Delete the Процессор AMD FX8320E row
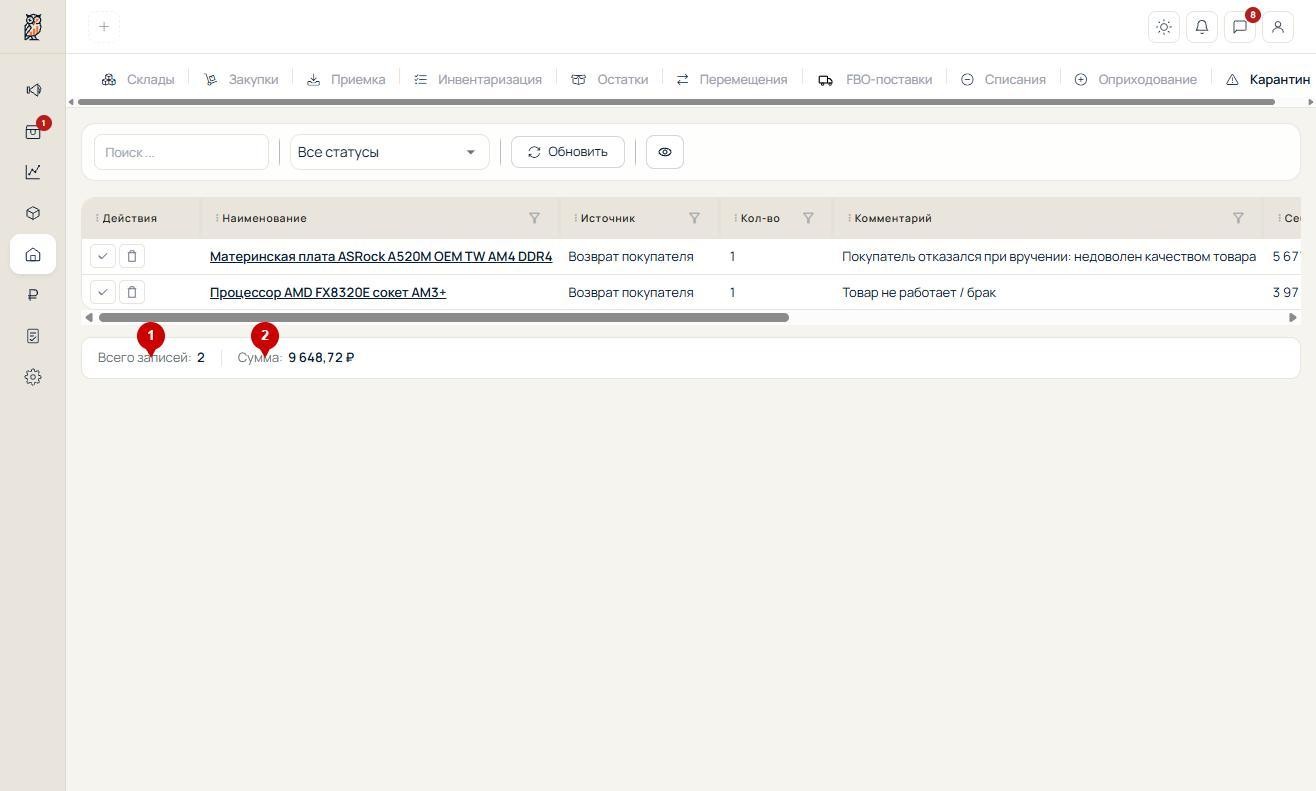The height and width of the screenshot is (791, 1316). click(132, 292)
